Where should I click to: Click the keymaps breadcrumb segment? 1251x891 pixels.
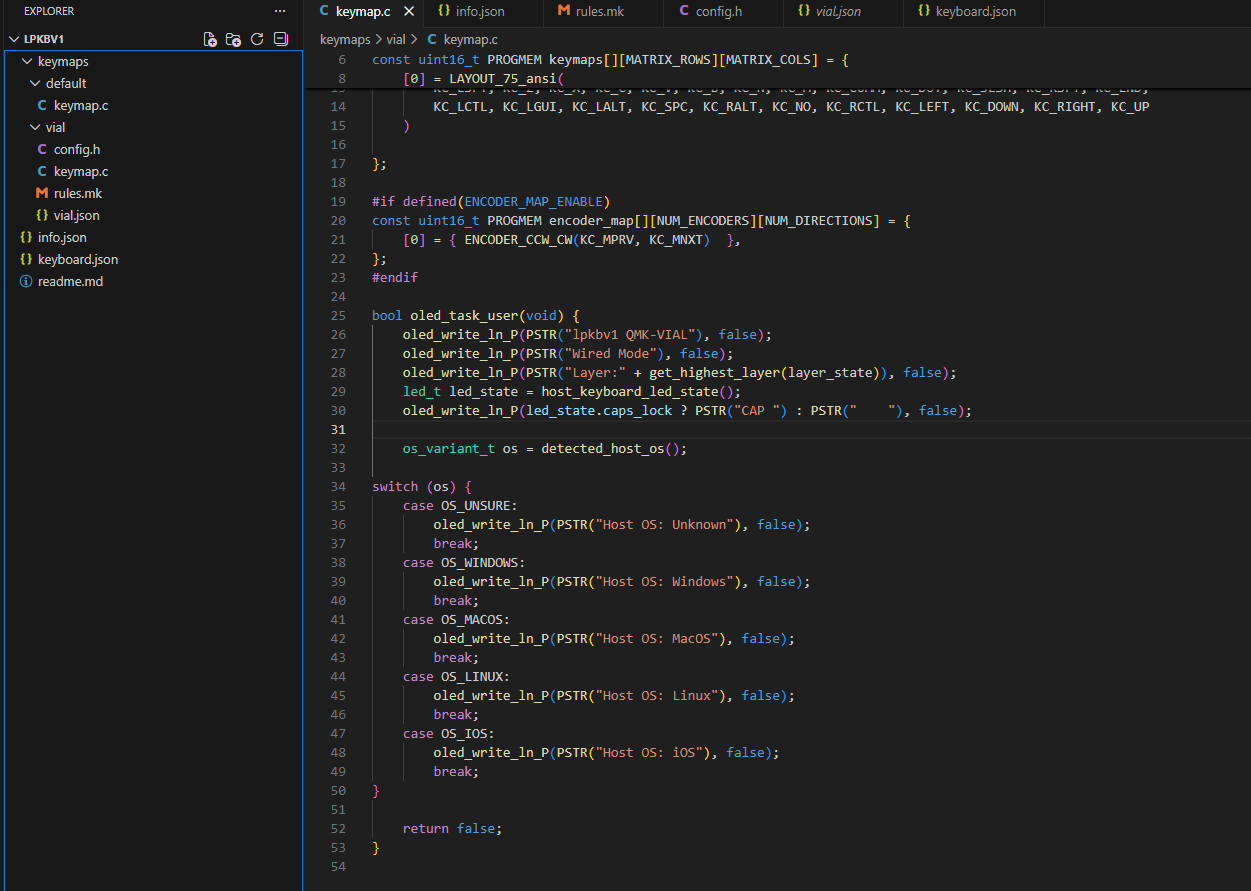coord(344,40)
